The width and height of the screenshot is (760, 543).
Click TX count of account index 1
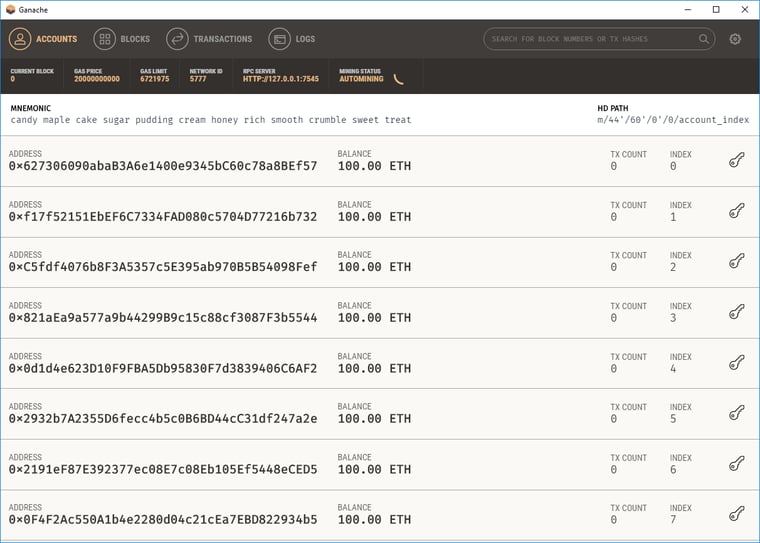(x=614, y=217)
